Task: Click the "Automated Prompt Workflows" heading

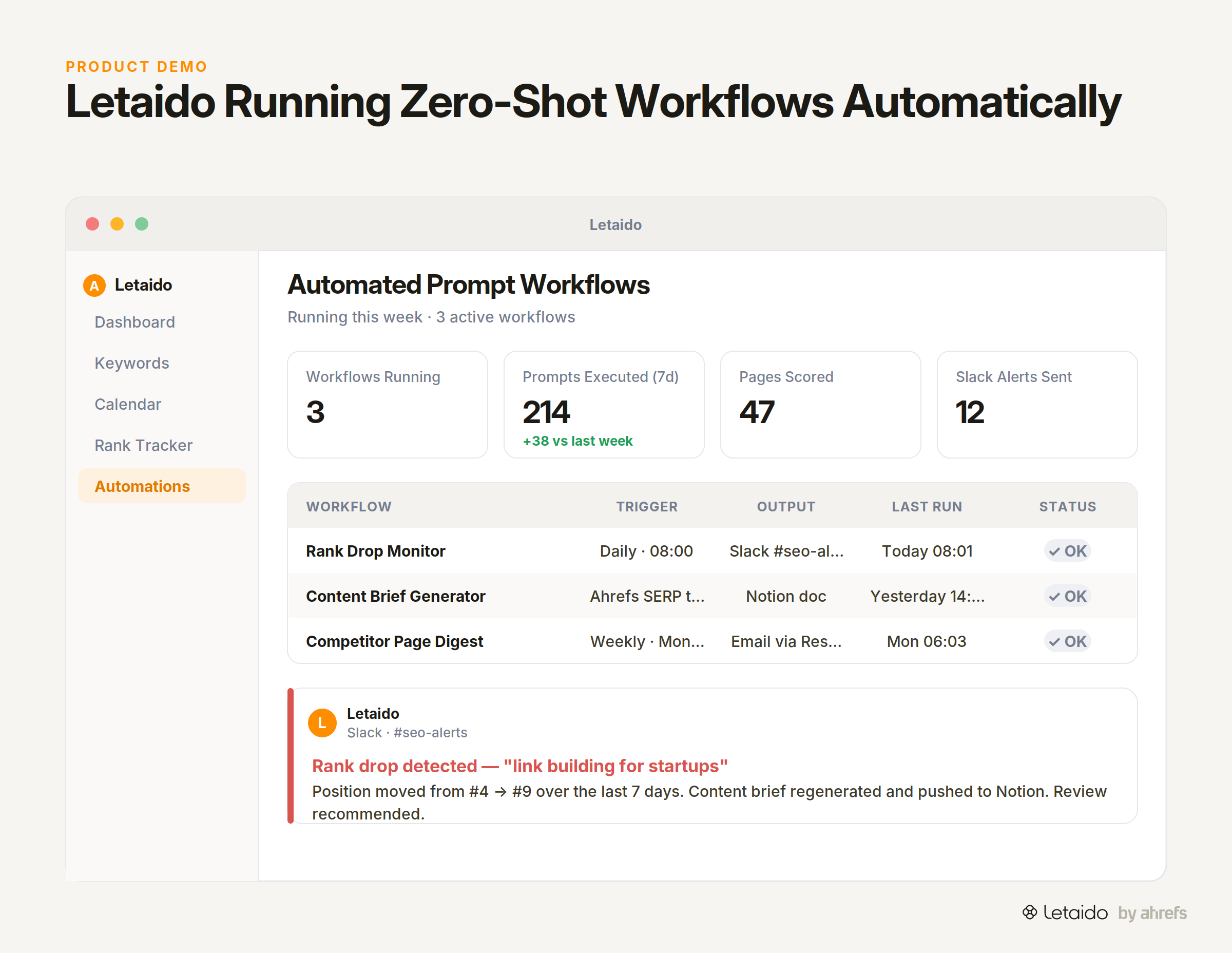Action: (x=469, y=285)
